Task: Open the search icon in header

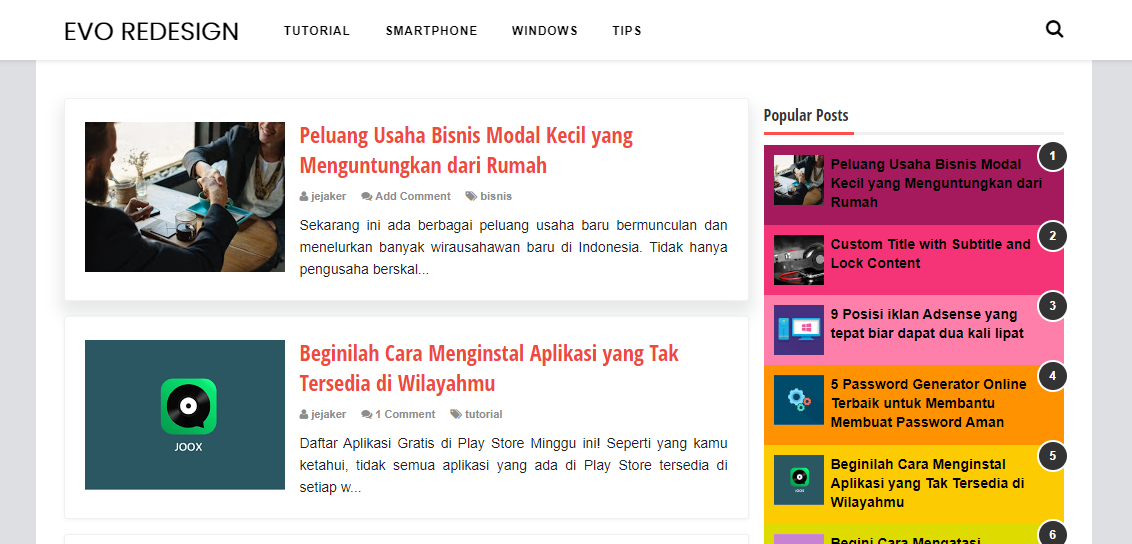Action: tap(1054, 30)
